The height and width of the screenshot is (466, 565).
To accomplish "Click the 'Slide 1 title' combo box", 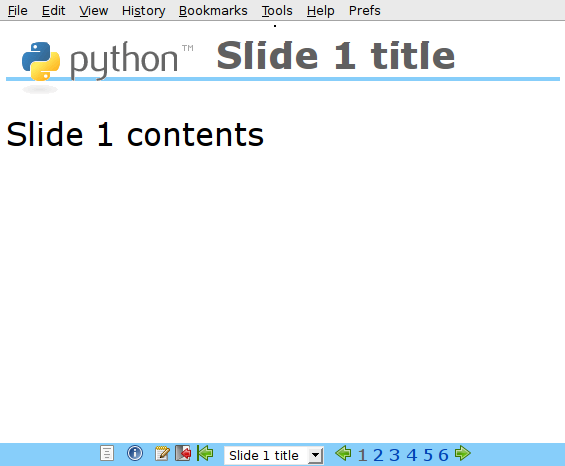I will (274, 456).
